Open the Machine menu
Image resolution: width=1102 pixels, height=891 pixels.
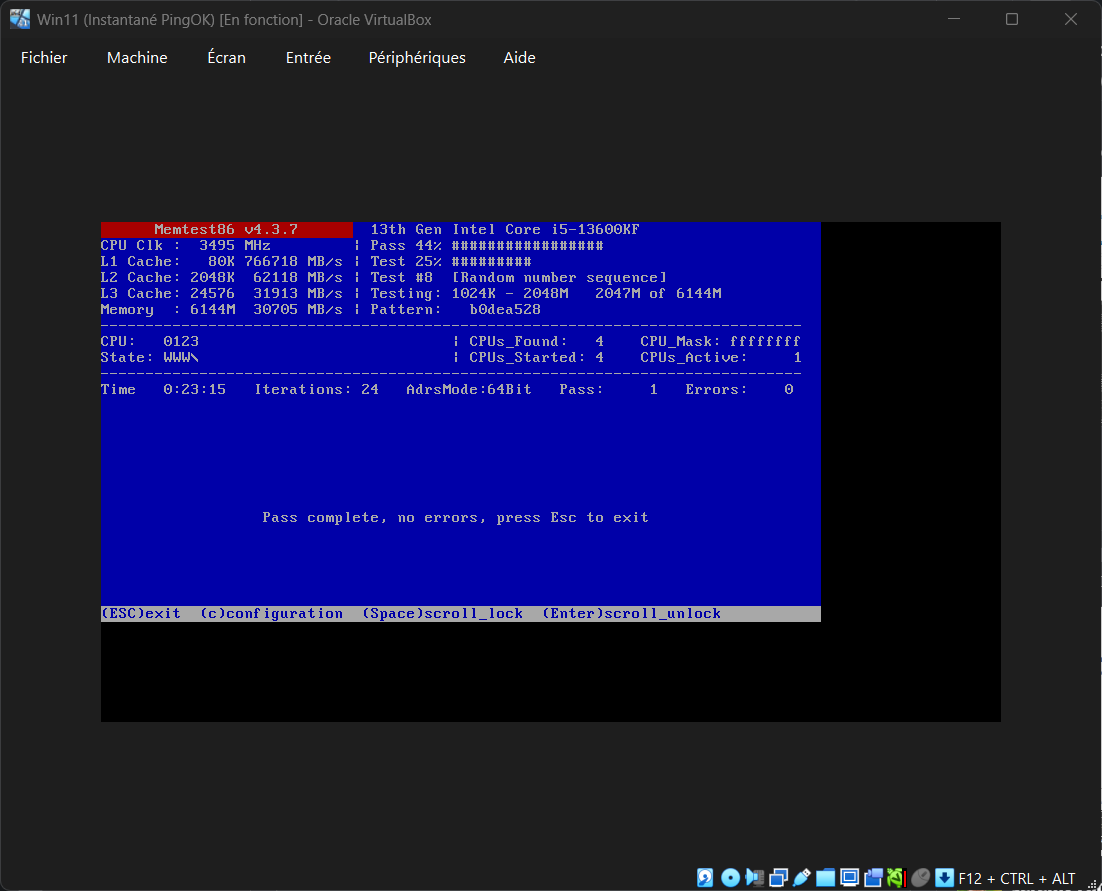137,58
